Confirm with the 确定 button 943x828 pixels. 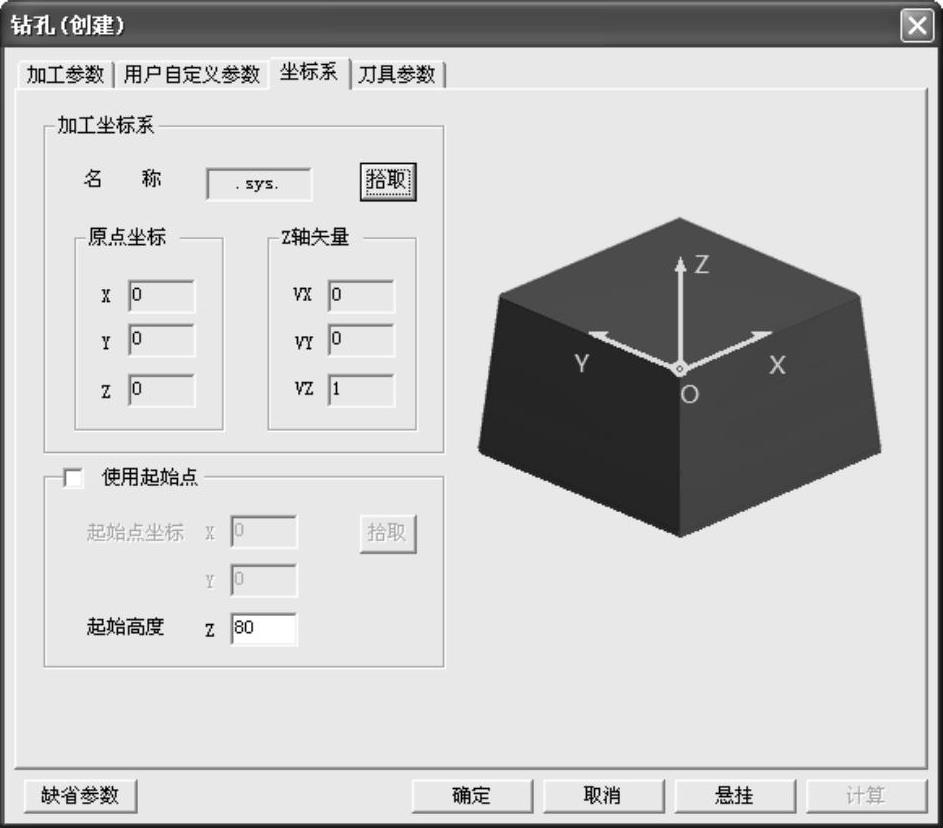coord(472,796)
